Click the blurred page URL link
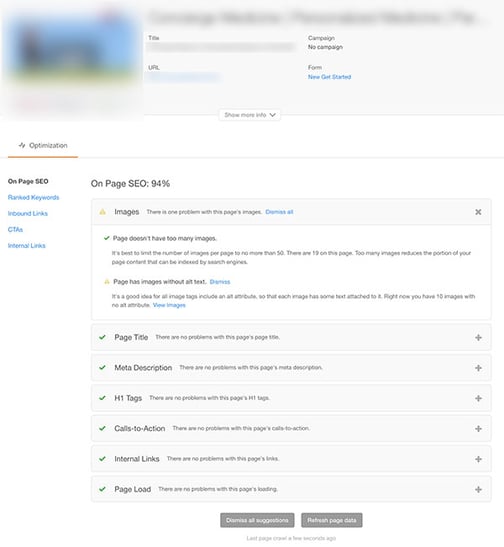 (184, 77)
